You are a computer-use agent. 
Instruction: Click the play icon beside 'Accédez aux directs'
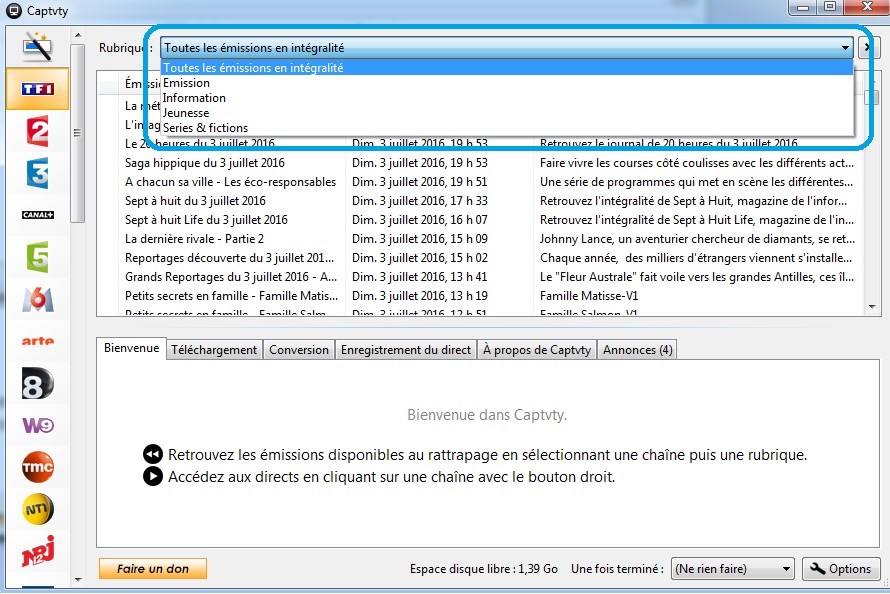(x=153, y=476)
